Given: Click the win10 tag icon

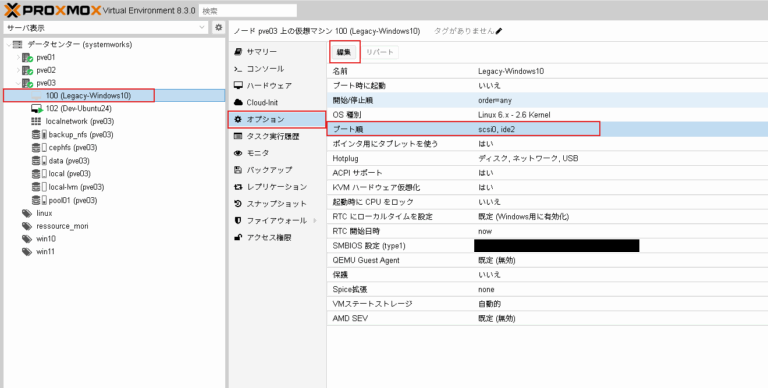Looking at the screenshot, I should click(27, 239).
